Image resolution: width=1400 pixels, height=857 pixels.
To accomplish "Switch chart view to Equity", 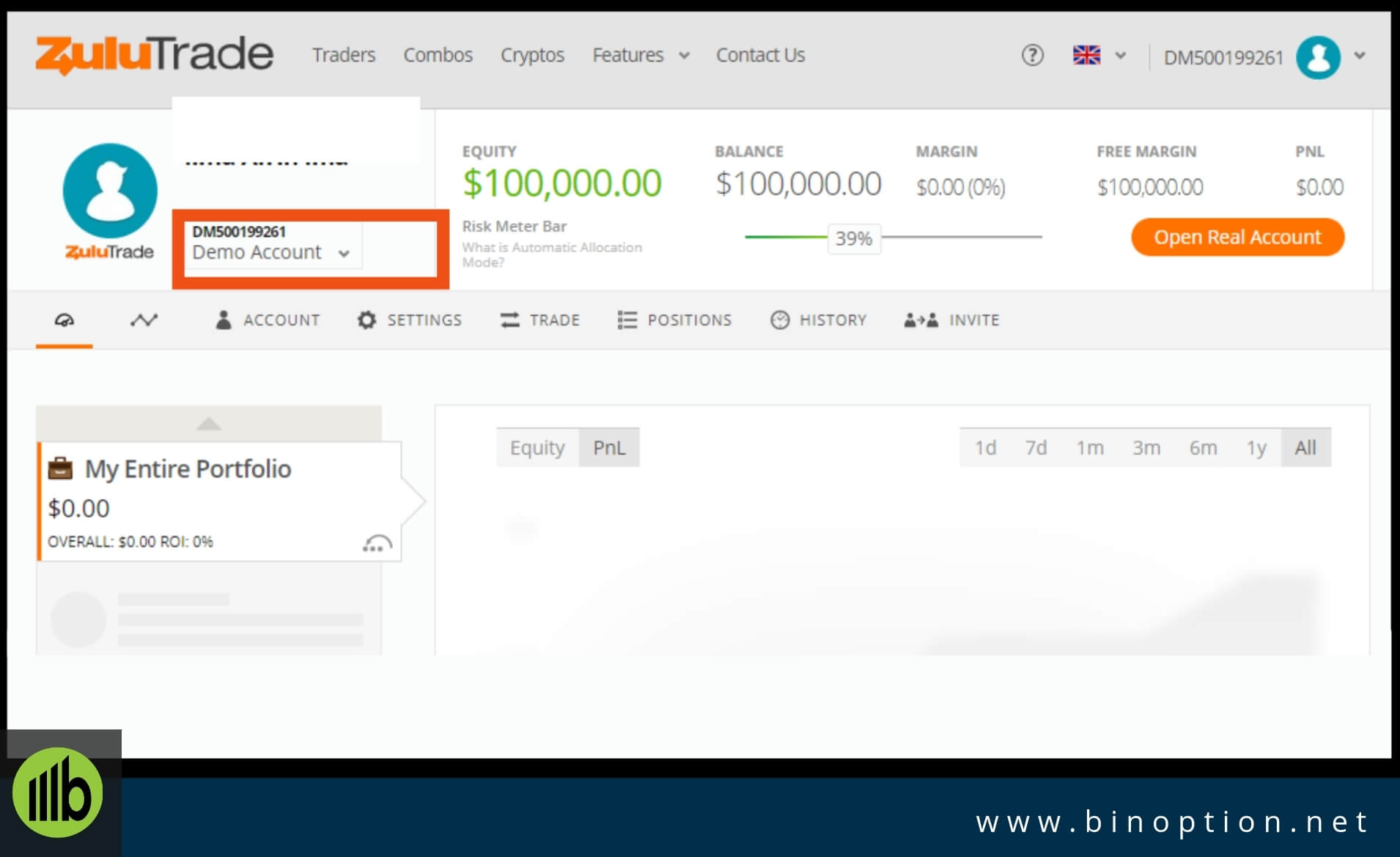I will coord(537,448).
